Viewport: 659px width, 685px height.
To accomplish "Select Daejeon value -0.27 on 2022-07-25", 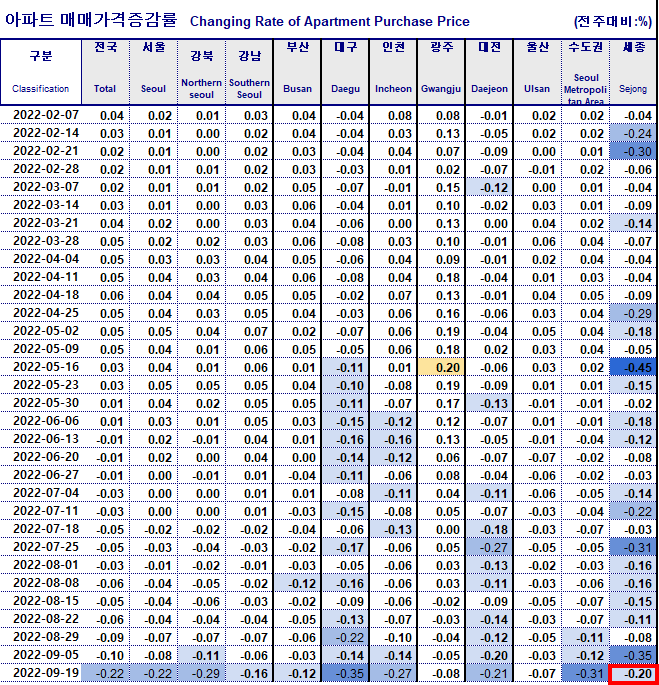I will point(489,547).
